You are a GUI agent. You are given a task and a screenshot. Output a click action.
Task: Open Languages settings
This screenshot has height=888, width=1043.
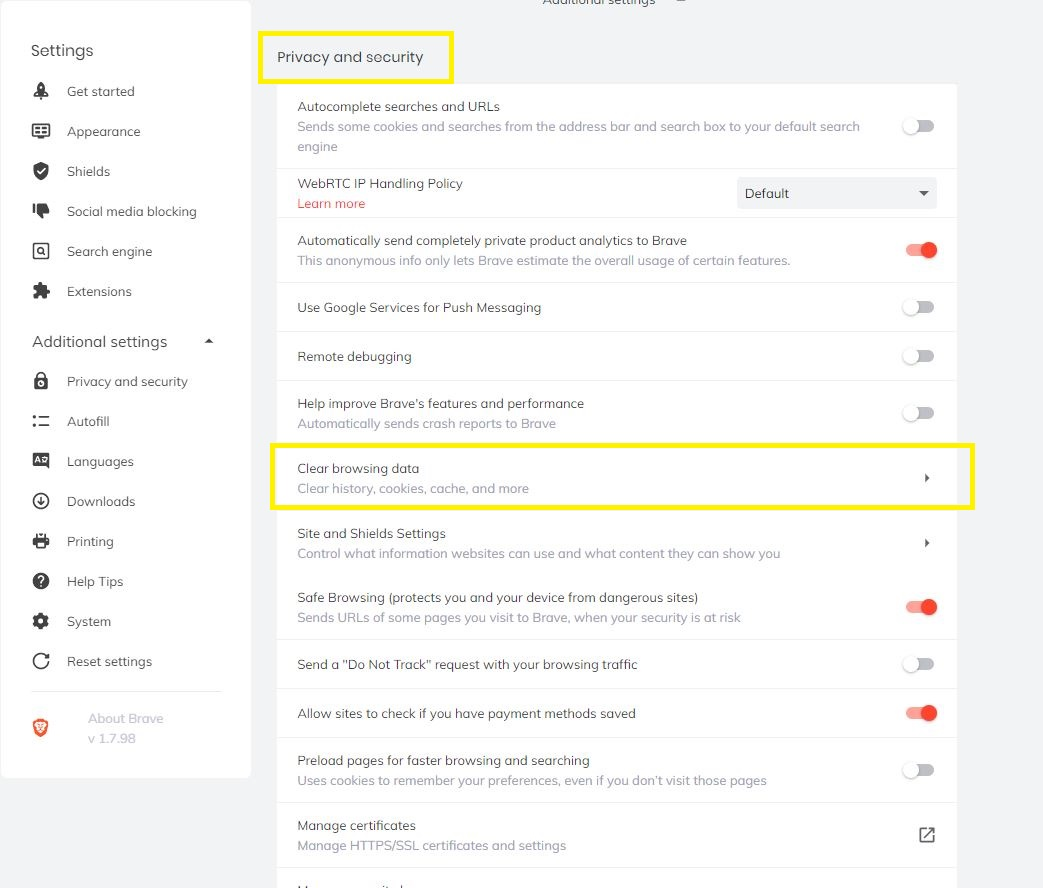[x=100, y=462]
